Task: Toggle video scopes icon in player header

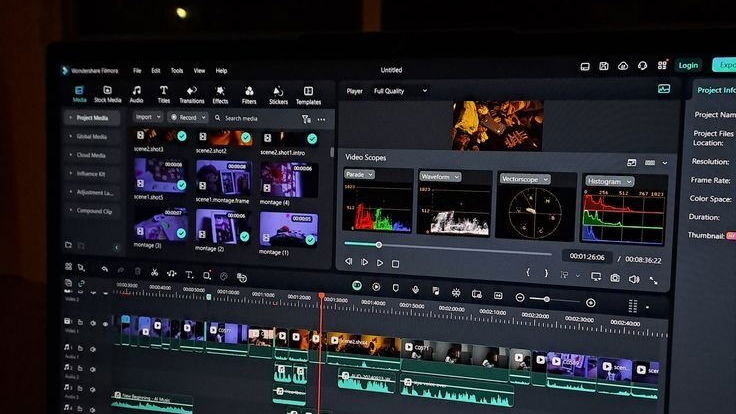Action: (664, 89)
